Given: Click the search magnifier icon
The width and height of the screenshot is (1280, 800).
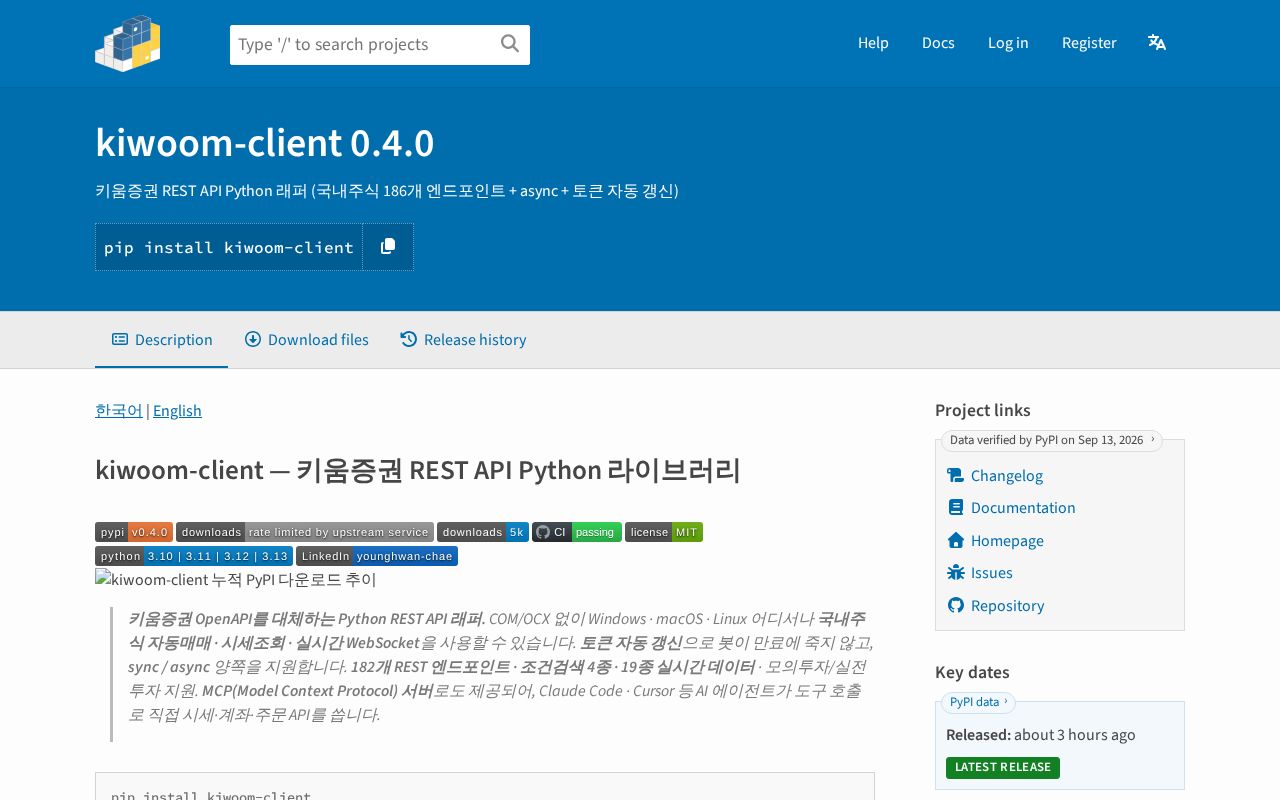Looking at the screenshot, I should pos(510,44).
